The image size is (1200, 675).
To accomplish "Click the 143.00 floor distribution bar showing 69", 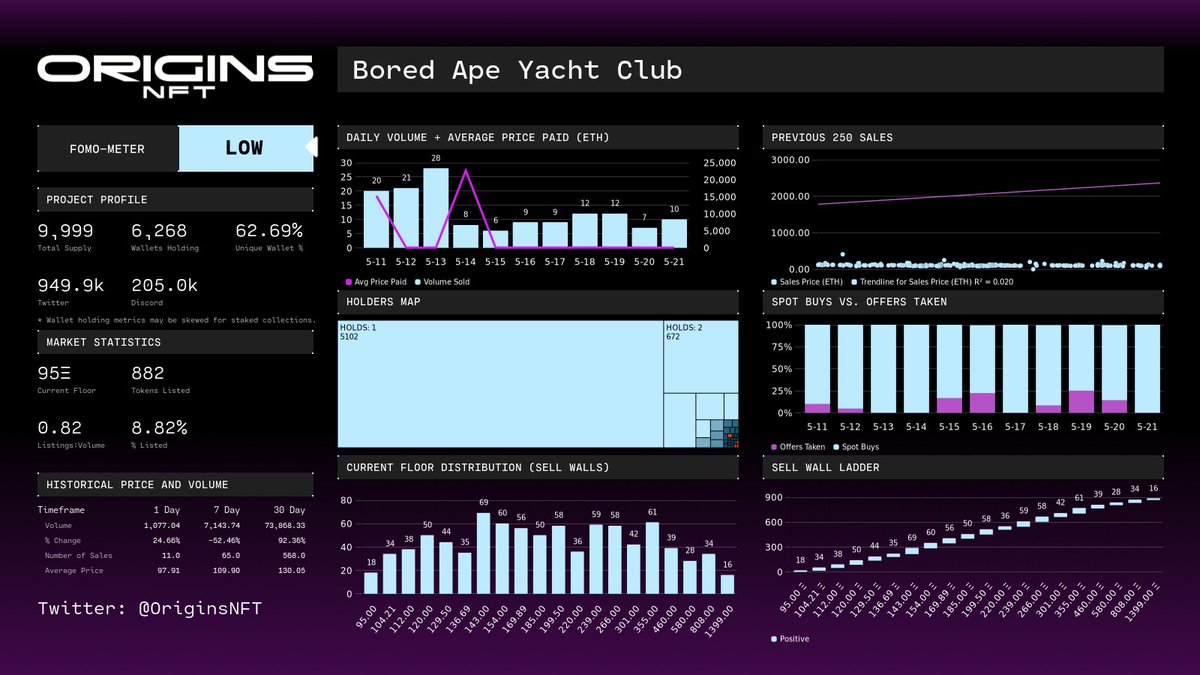I will click(x=484, y=553).
